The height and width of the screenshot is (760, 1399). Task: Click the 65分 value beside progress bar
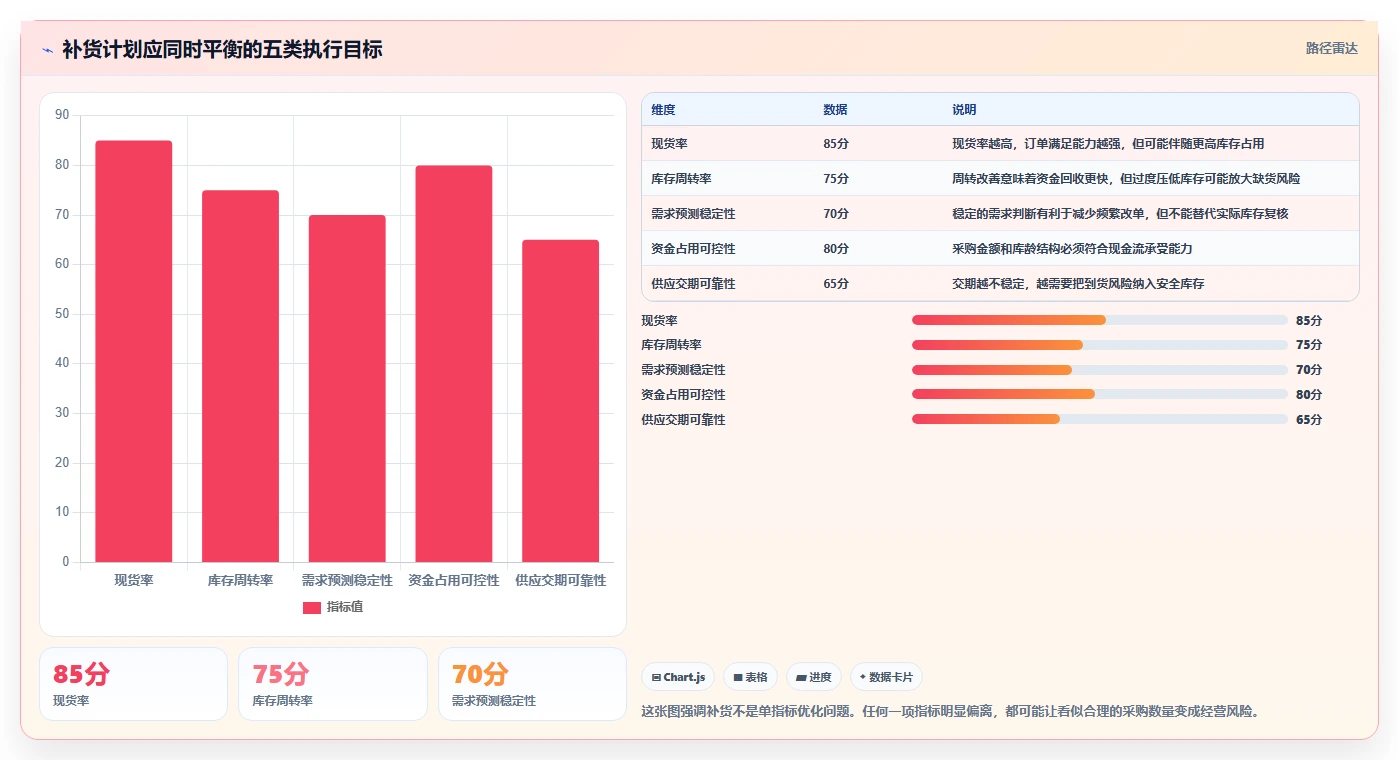point(1309,420)
